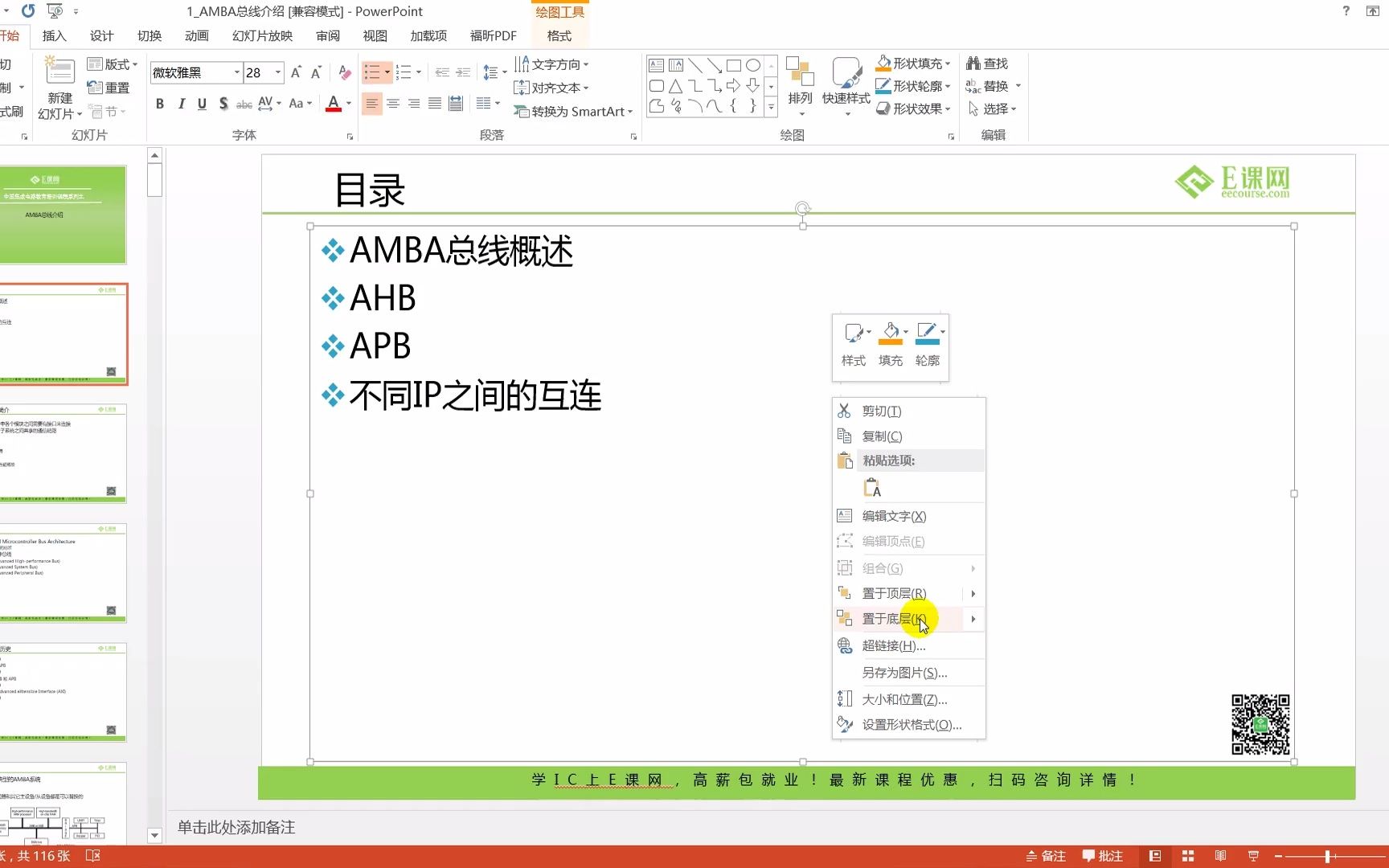Choose Size and Position (大小和位置) item
This screenshot has height=868, width=1389.
tap(908, 700)
